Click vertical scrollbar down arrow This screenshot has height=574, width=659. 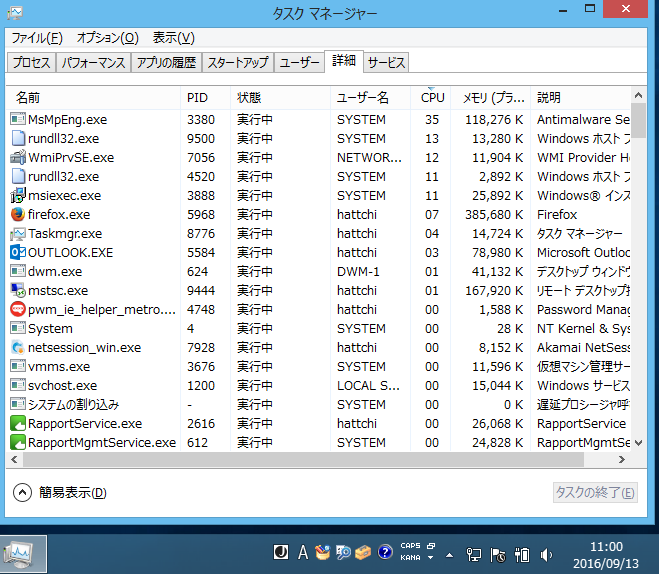(x=638, y=443)
